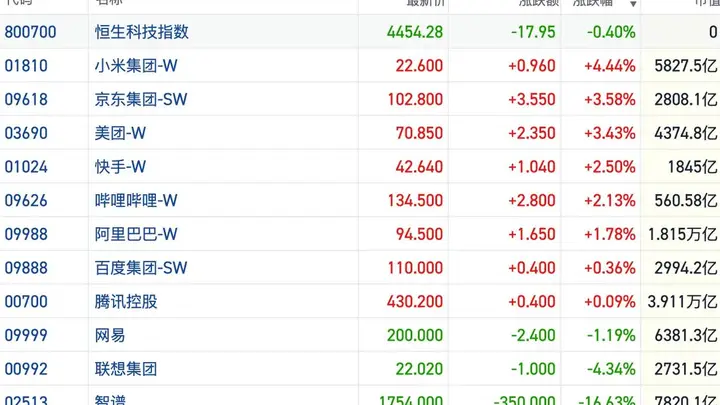The height and width of the screenshot is (405, 720).
Task: Click the price 102.800
Action: coord(415,99)
